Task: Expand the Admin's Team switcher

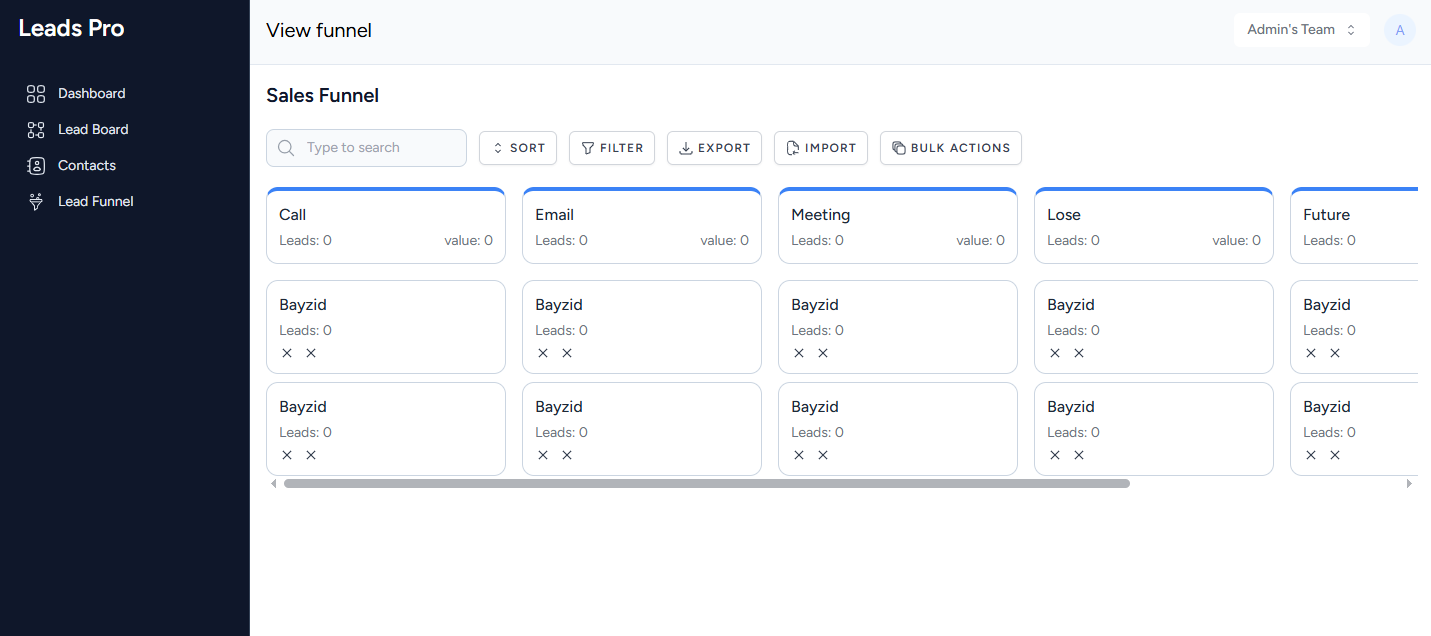Action: pos(1301,30)
